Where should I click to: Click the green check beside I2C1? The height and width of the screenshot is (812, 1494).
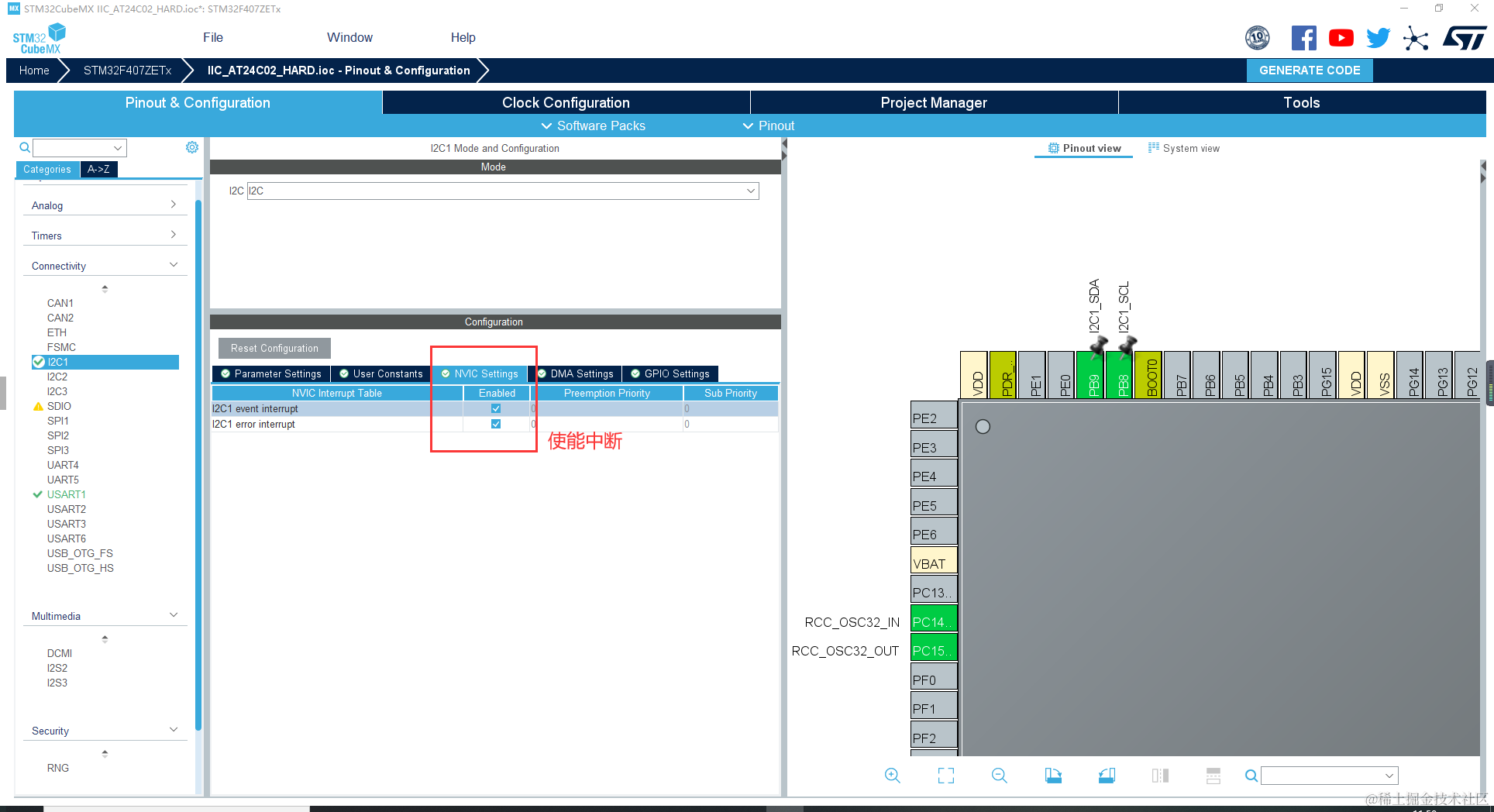pyautogui.click(x=38, y=362)
